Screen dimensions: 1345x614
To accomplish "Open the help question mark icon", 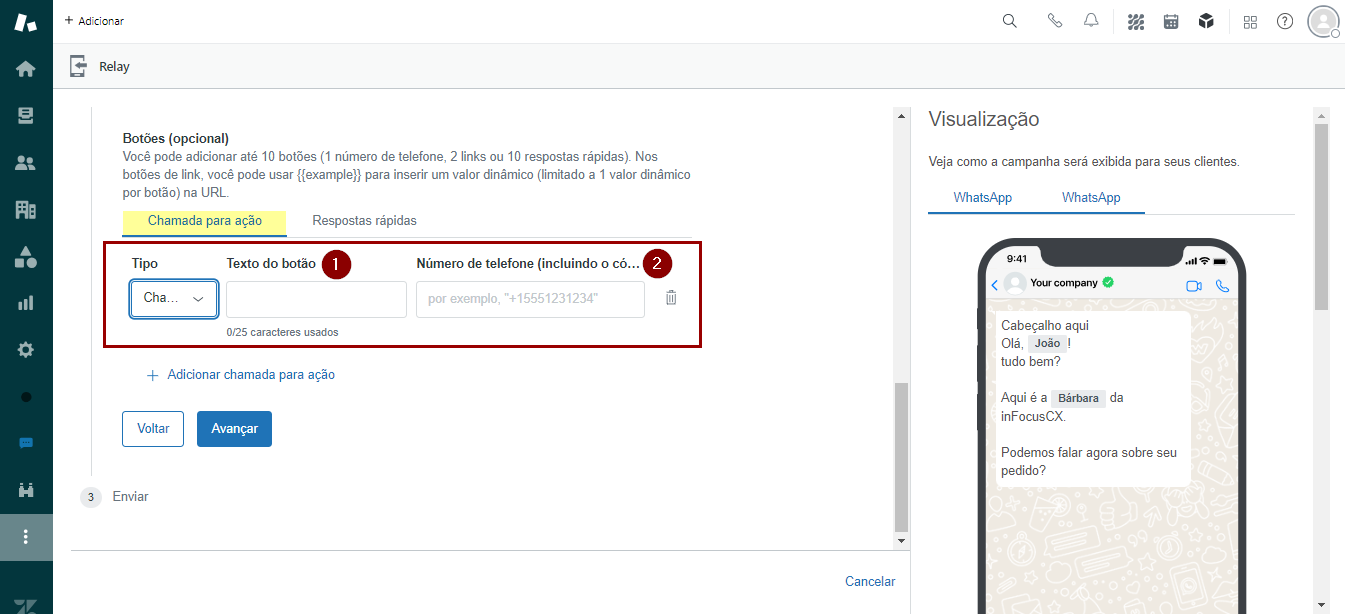I will click(x=1285, y=21).
